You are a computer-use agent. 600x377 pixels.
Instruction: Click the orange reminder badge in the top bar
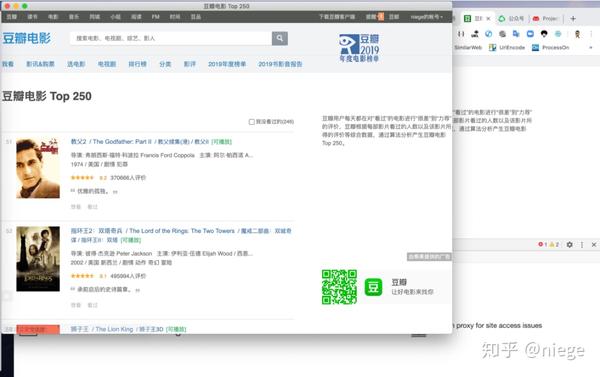tap(381, 16)
